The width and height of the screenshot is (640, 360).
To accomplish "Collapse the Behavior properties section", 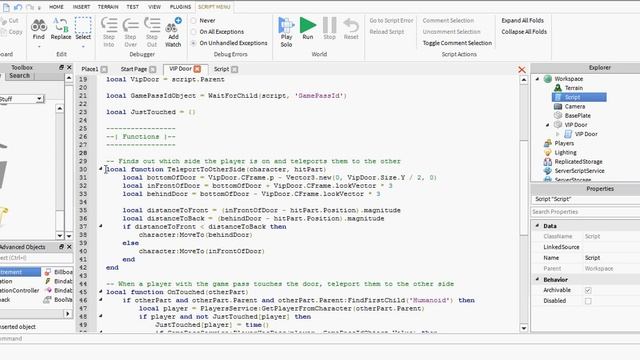I will [x=537, y=280].
